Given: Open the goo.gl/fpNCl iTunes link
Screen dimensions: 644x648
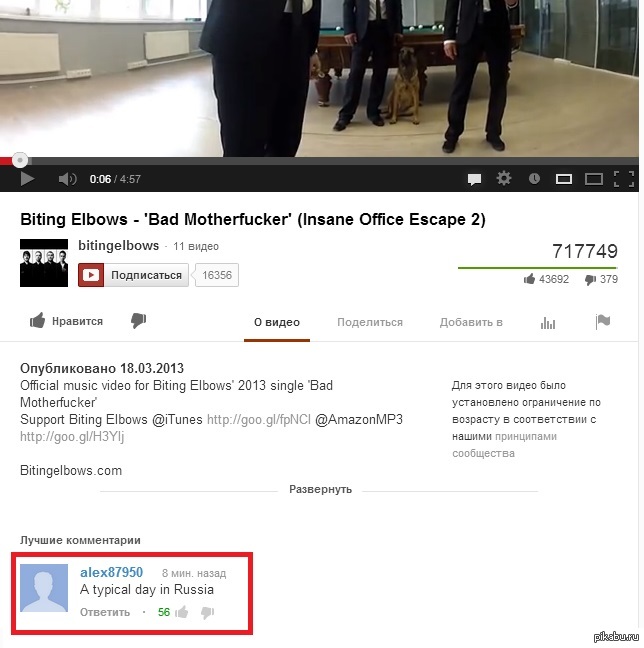Looking at the screenshot, I should tap(259, 419).
